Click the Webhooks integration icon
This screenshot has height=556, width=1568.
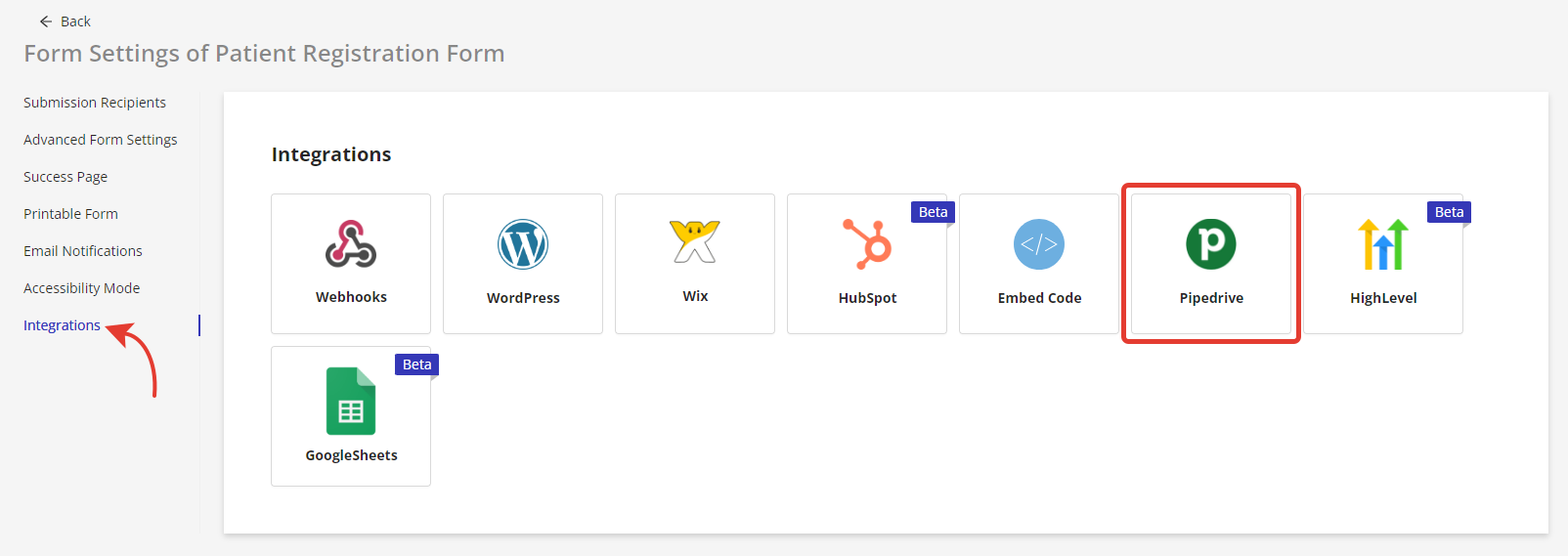(x=351, y=244)
